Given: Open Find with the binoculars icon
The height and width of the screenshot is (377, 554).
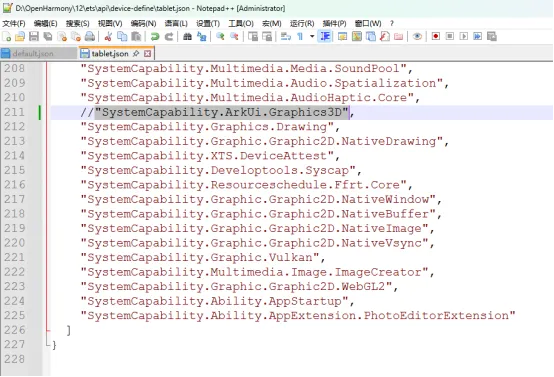Looking at the screenshot, I should pos(187,36).
